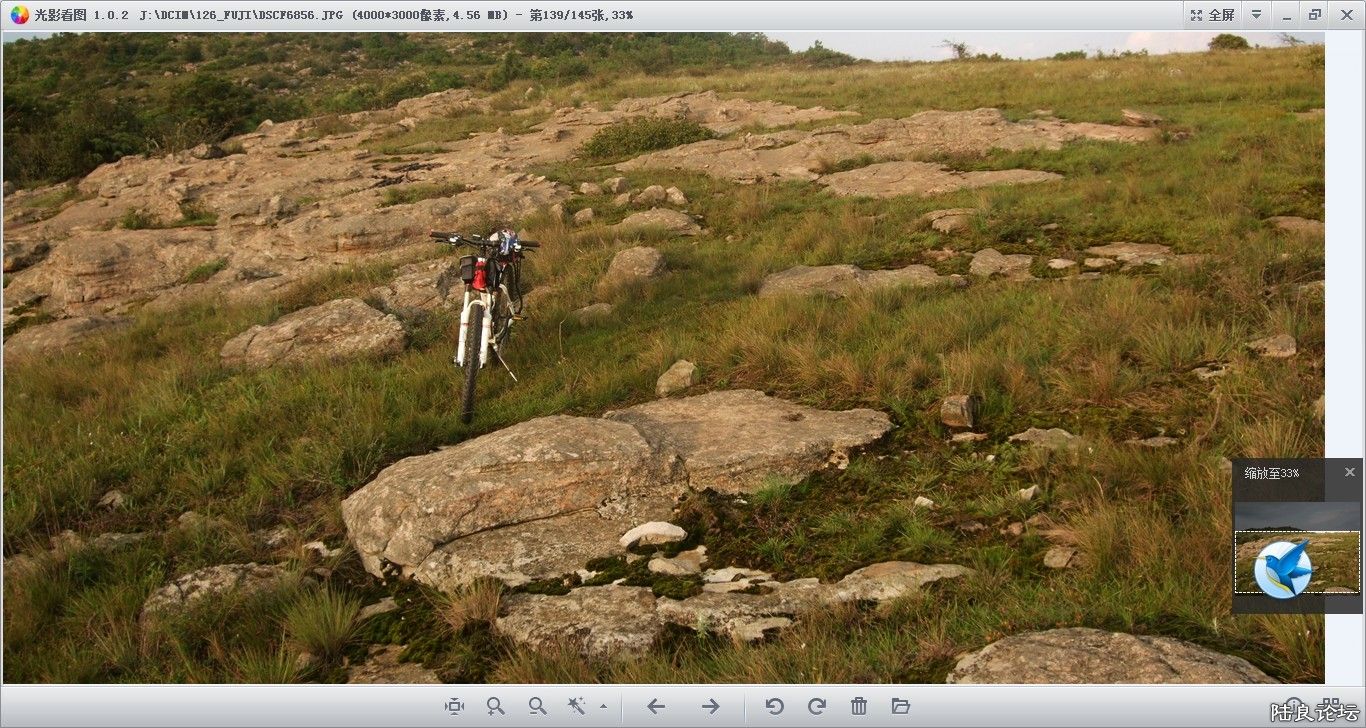
Task: Click the navigator thumbnail preview
Action: point(1297,562)
